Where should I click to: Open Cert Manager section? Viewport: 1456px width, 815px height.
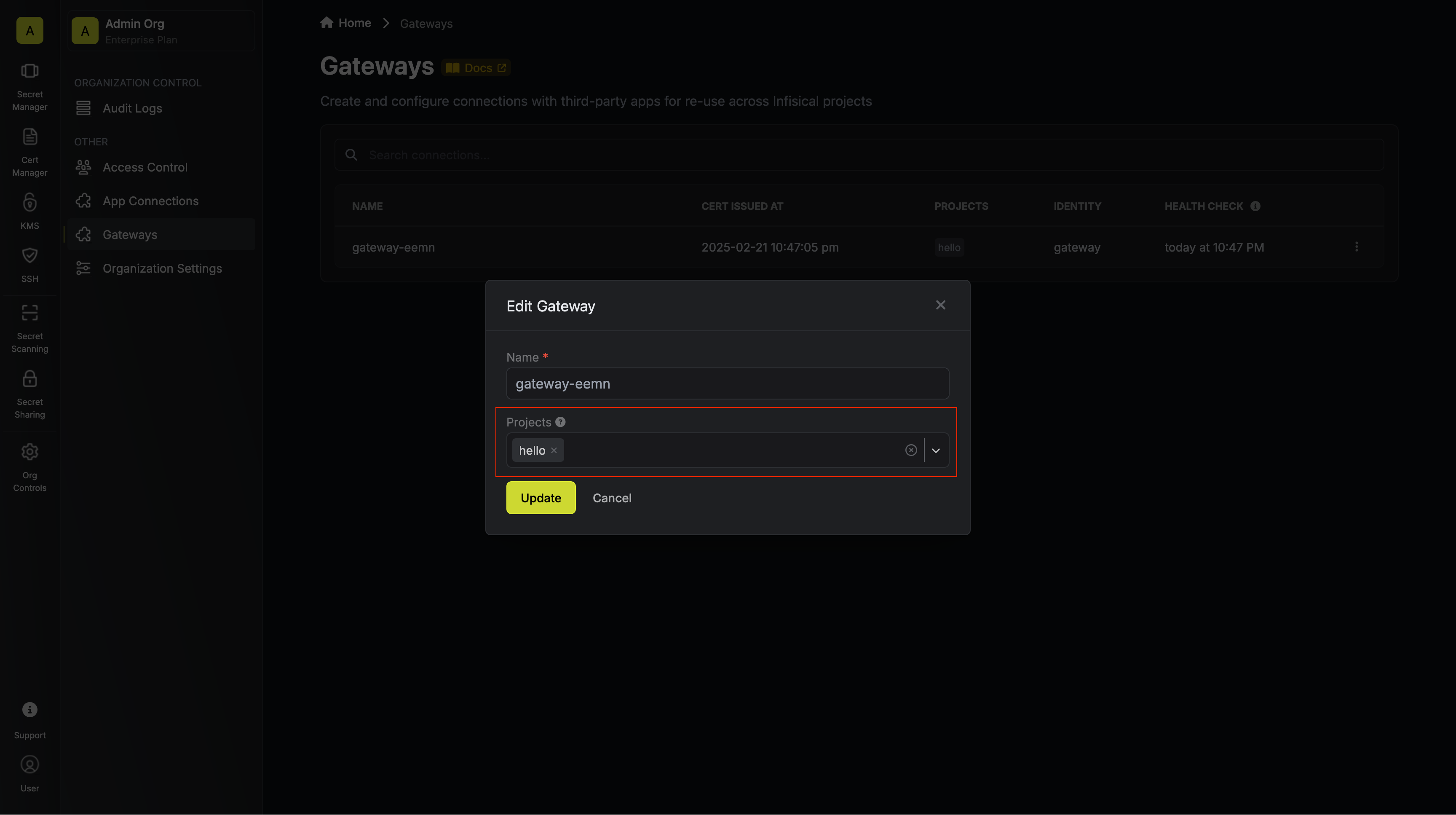[29, 153]
